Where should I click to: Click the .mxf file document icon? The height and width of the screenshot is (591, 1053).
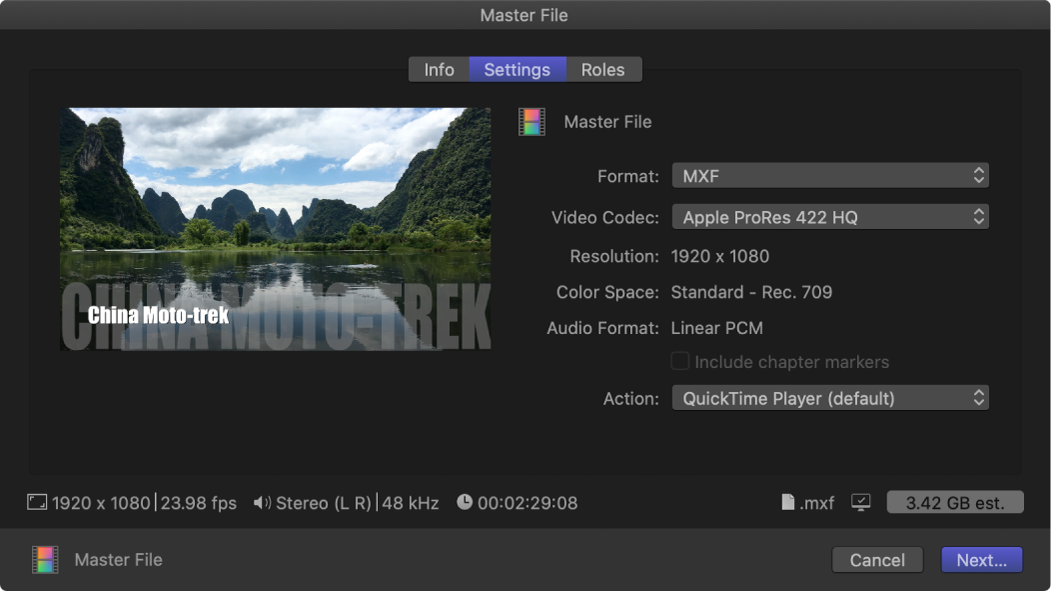[788, 502]
